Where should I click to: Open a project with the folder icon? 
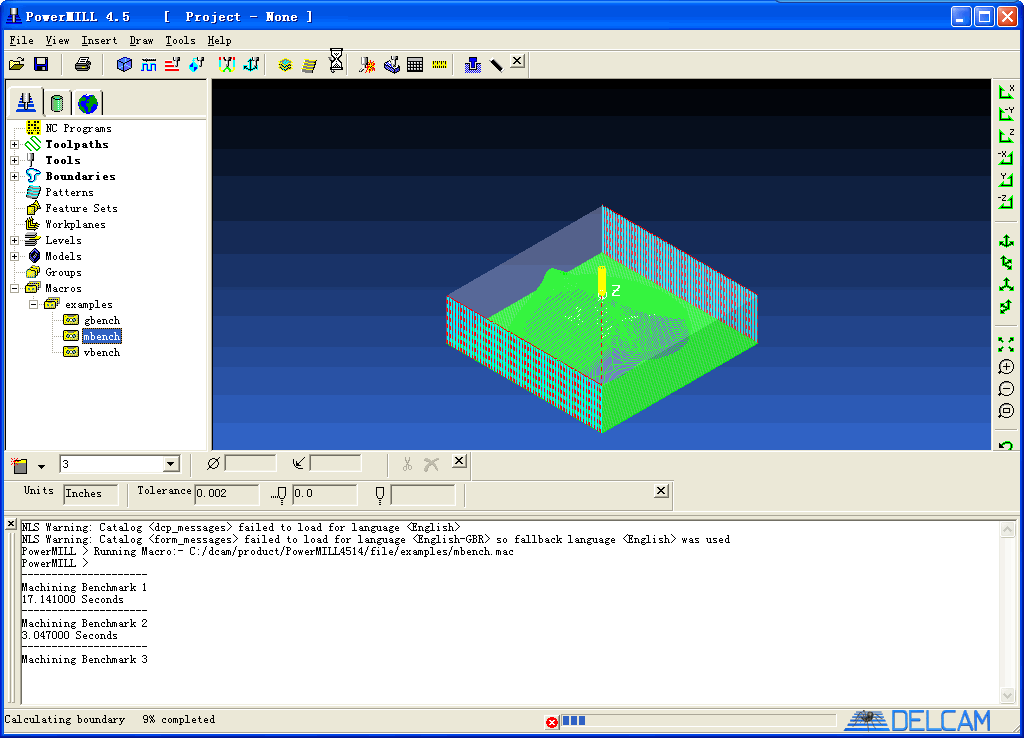pyautogui.click(x=17, y=64)
